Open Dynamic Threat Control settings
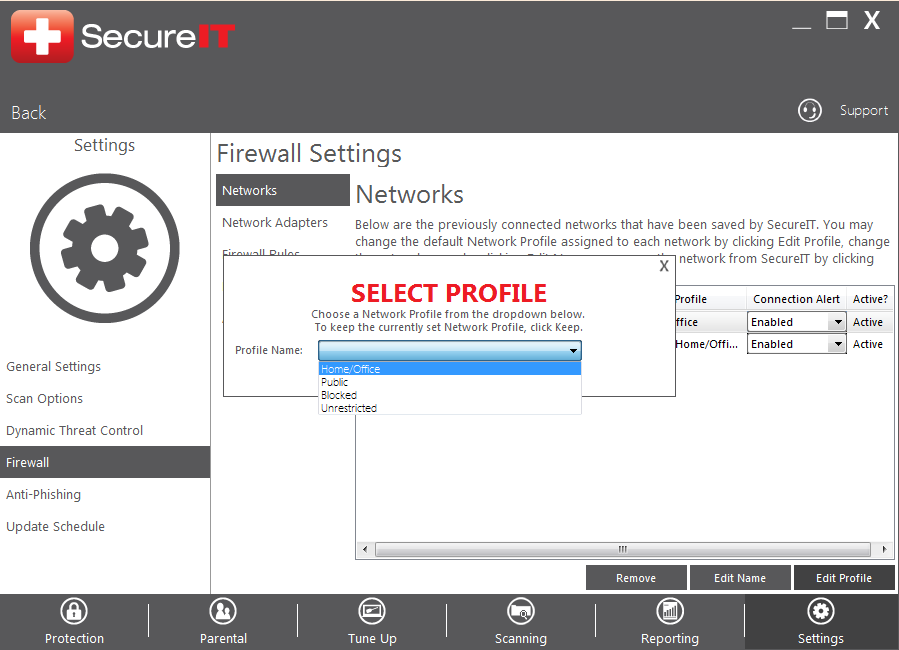 [x=75, y=430]
